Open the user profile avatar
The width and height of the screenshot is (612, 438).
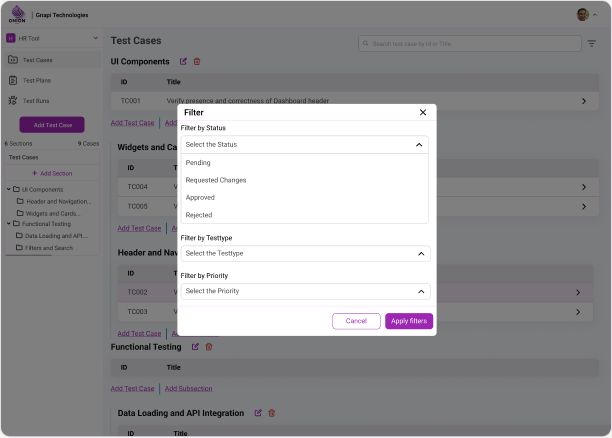point(582,15)
